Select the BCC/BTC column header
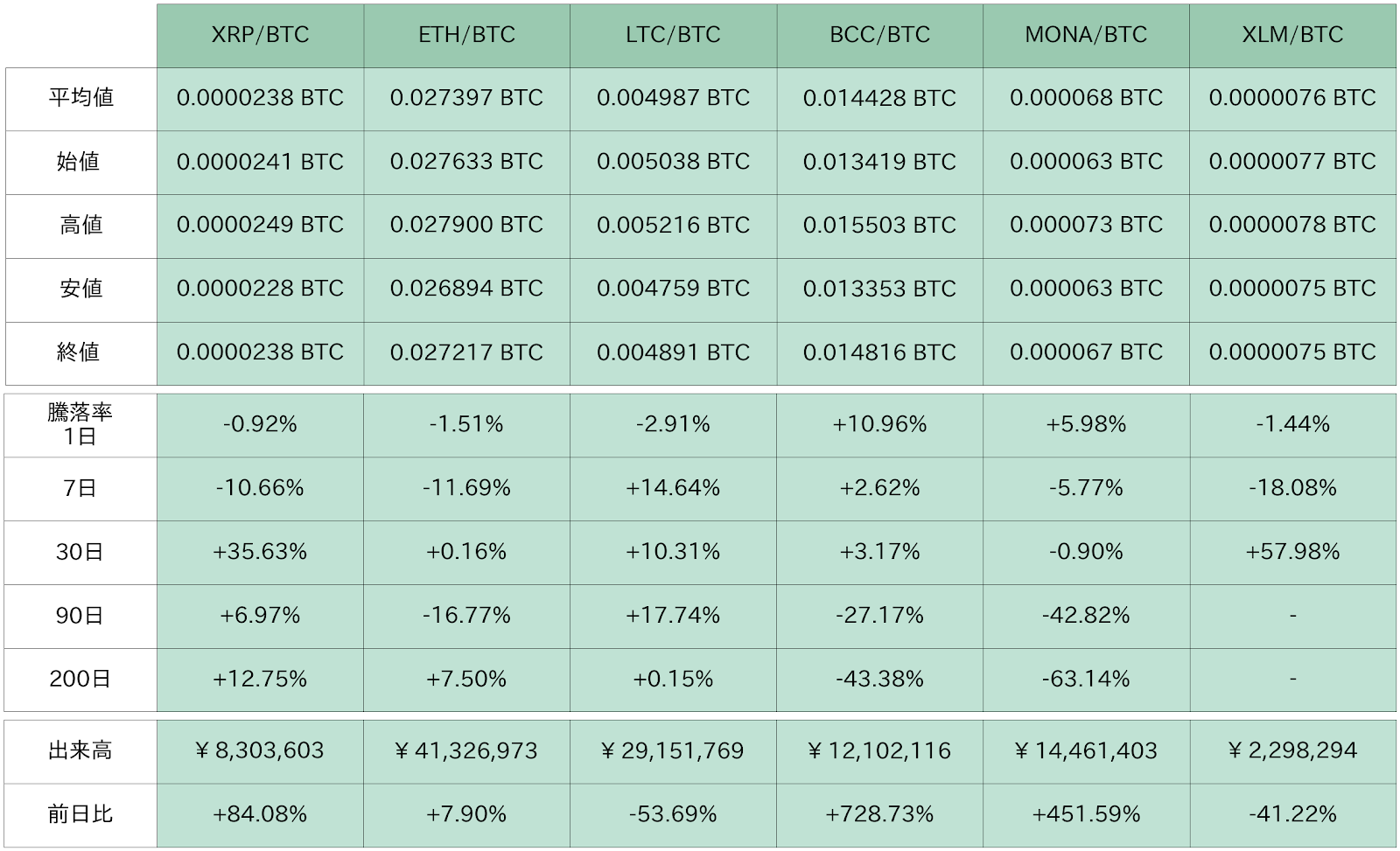Image resolution: width=1400 pixels, height=851 pixels. tap(879, 35)
